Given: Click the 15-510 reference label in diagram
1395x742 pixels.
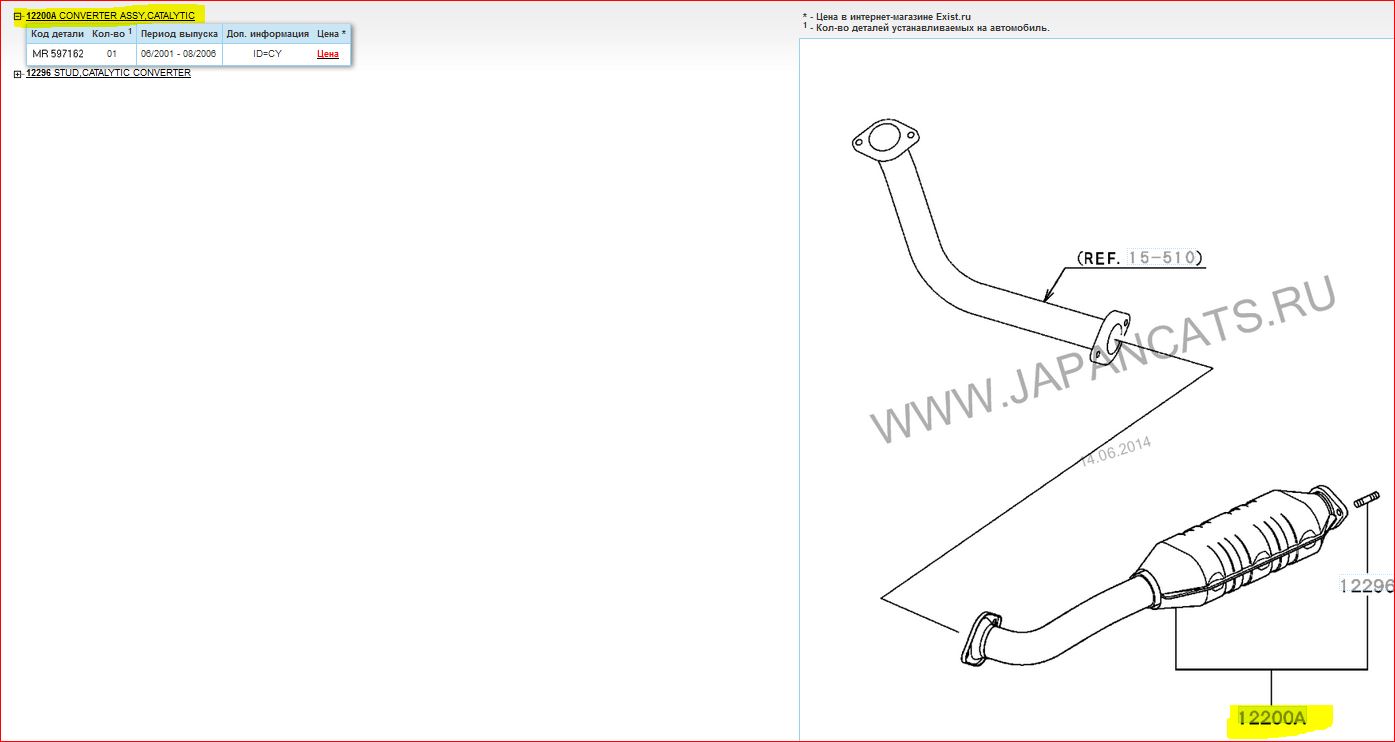Looking at the screenshot, I should (1161, 258).
